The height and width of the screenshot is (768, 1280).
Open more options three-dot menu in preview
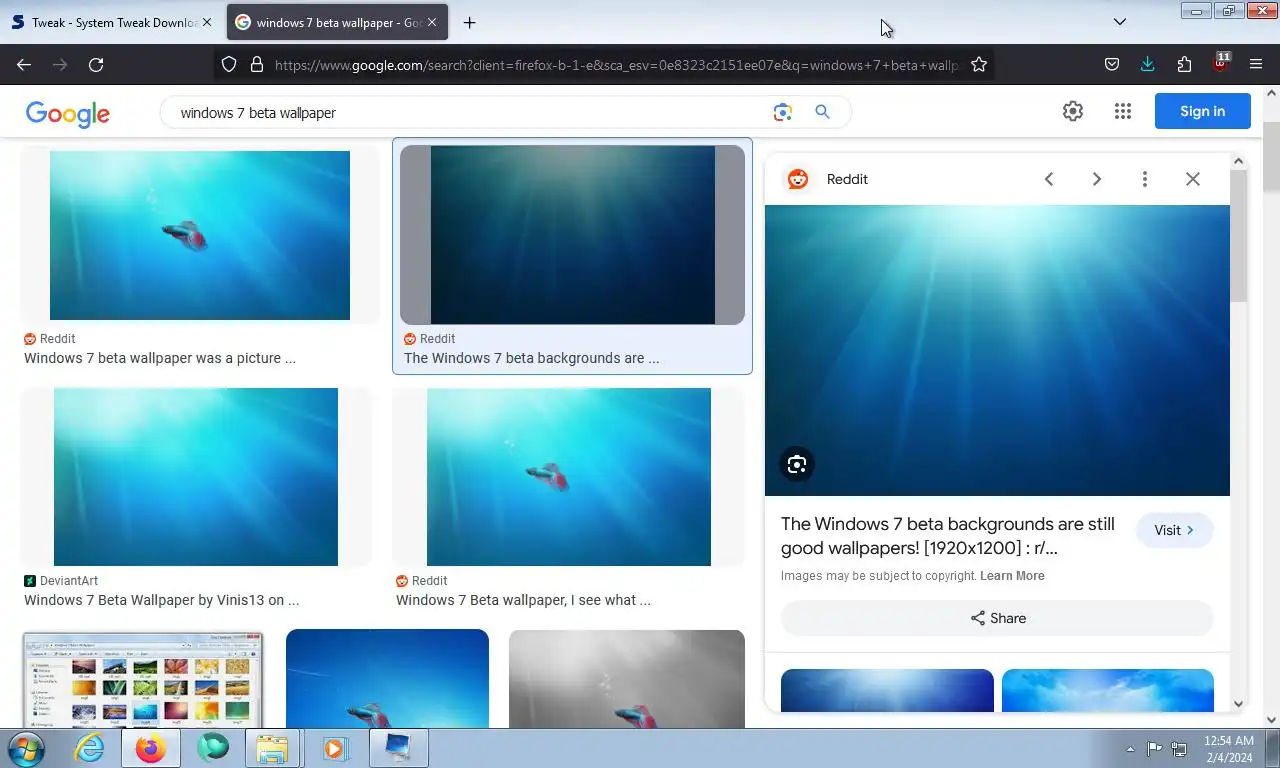(x=1145, y=179)
